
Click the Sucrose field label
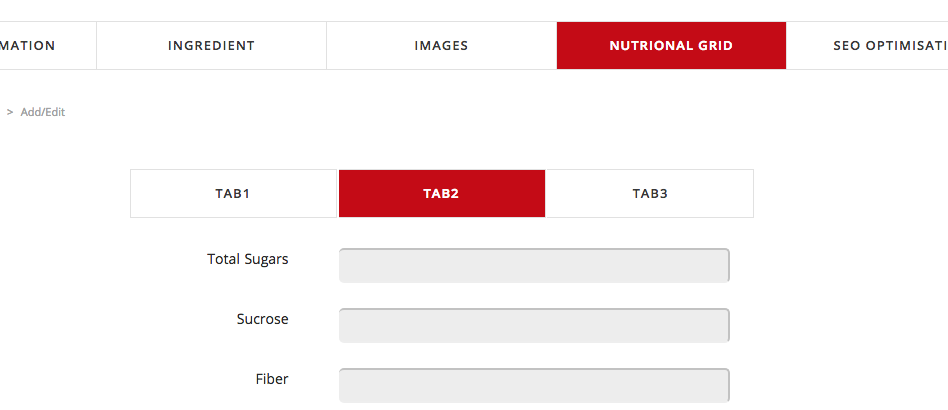tap(262, 319)
